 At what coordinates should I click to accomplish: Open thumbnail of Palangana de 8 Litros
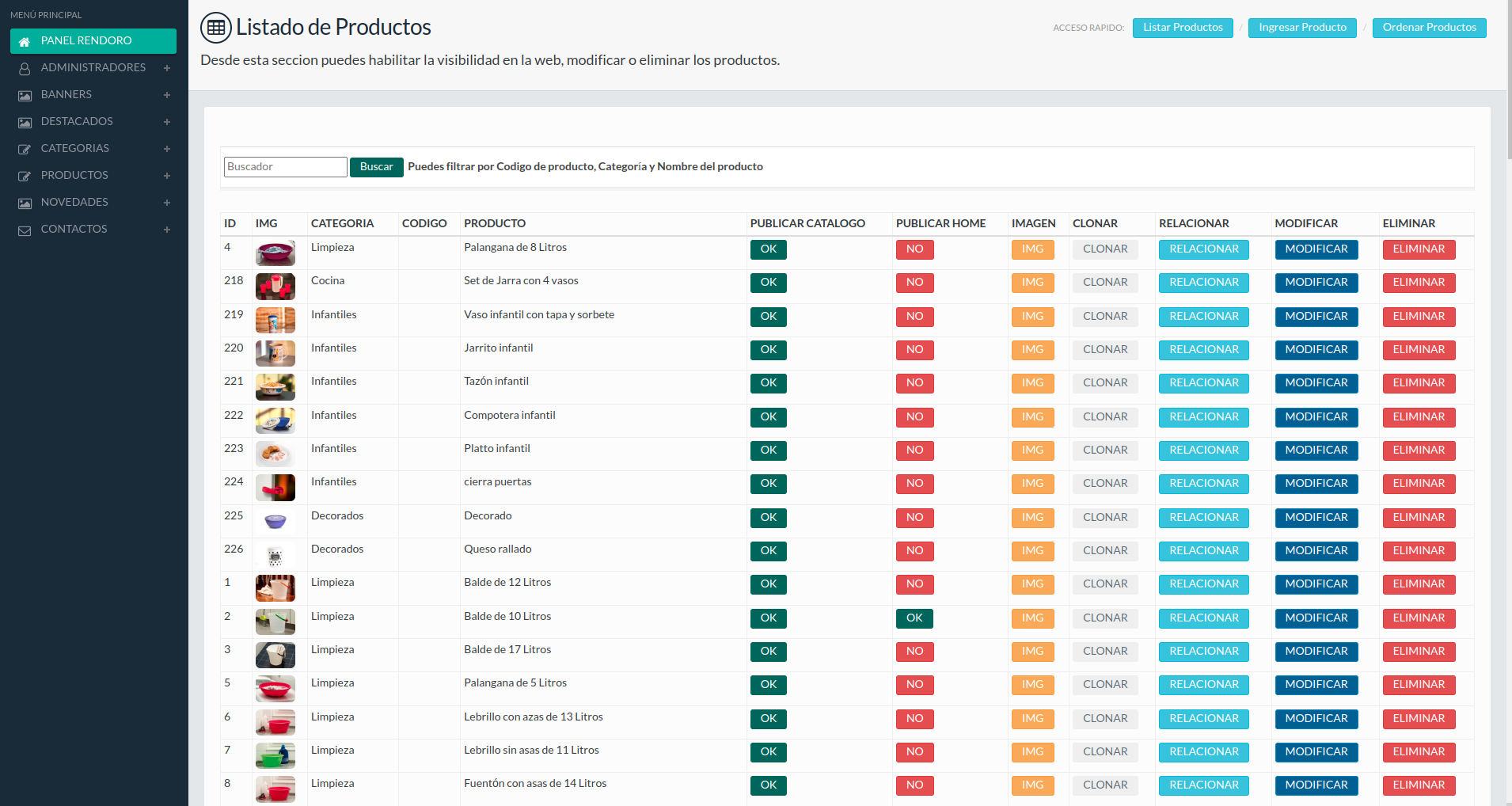pyautogui.click(x=275, y=253)
